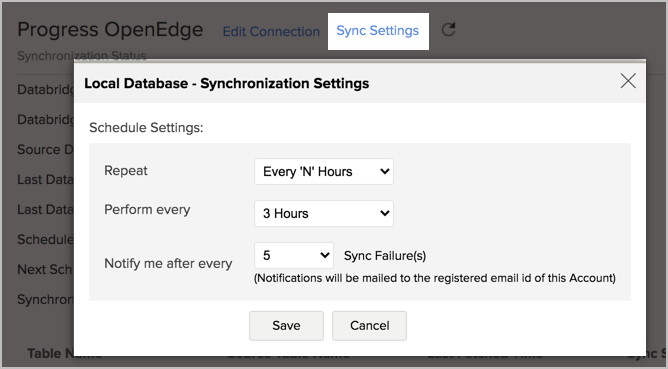Click the chevron arrow on 3 Hours
The height and width of the screenshot is (369, 668).
coord(384,213)
